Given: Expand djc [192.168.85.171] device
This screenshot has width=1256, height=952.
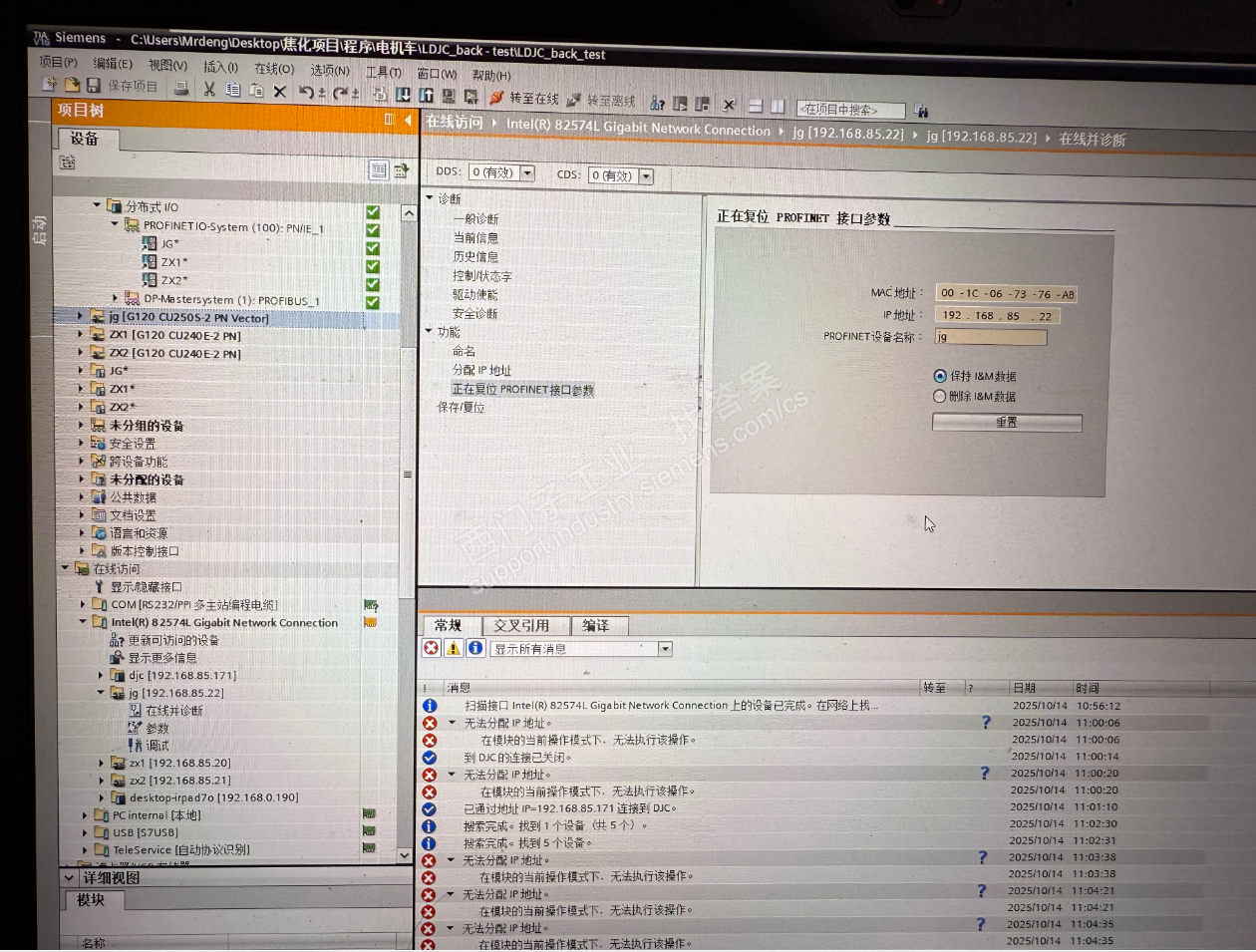Looking at the screenshot, I should [100, 675].
